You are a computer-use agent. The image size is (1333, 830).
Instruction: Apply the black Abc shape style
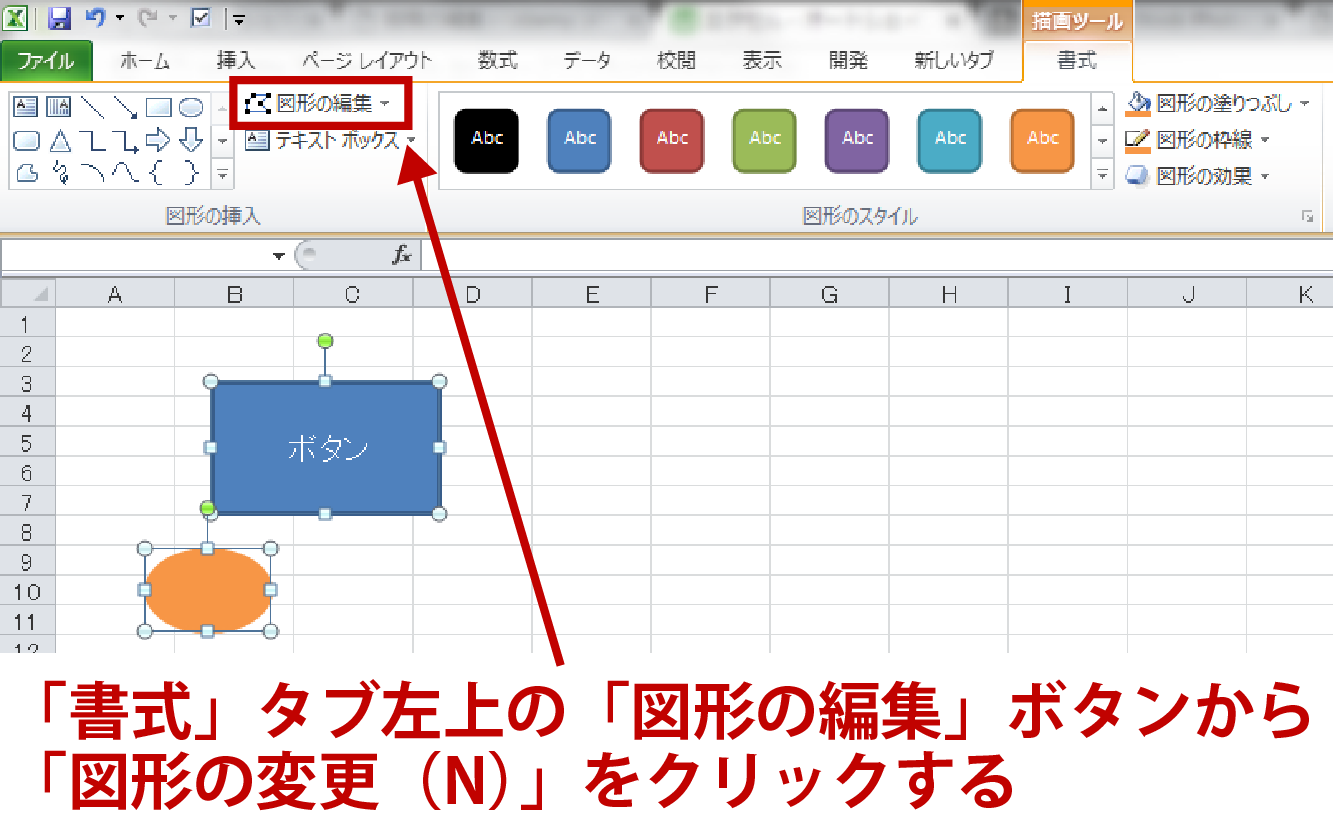pyautogui.click(x=487, y=140)
